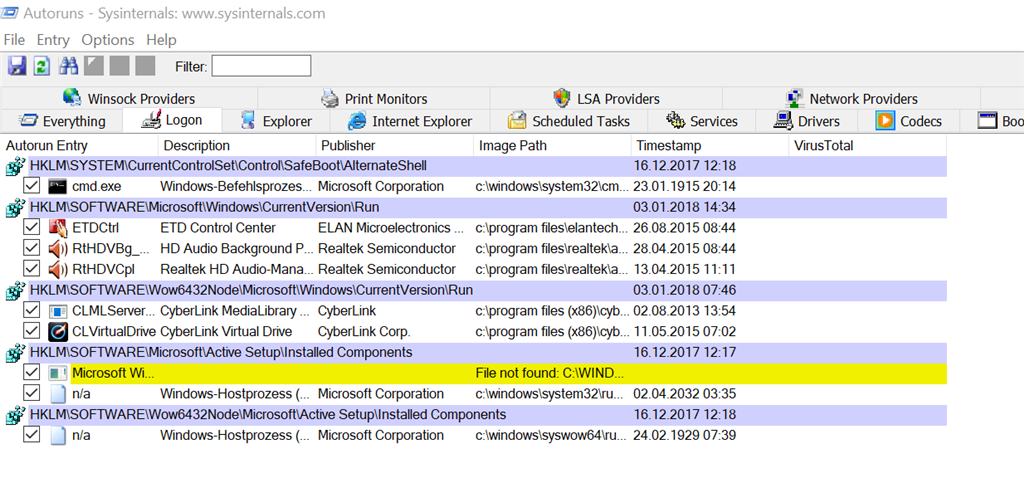
Task: Click the CLMLServer entry icon
Action: pos(58,311)
